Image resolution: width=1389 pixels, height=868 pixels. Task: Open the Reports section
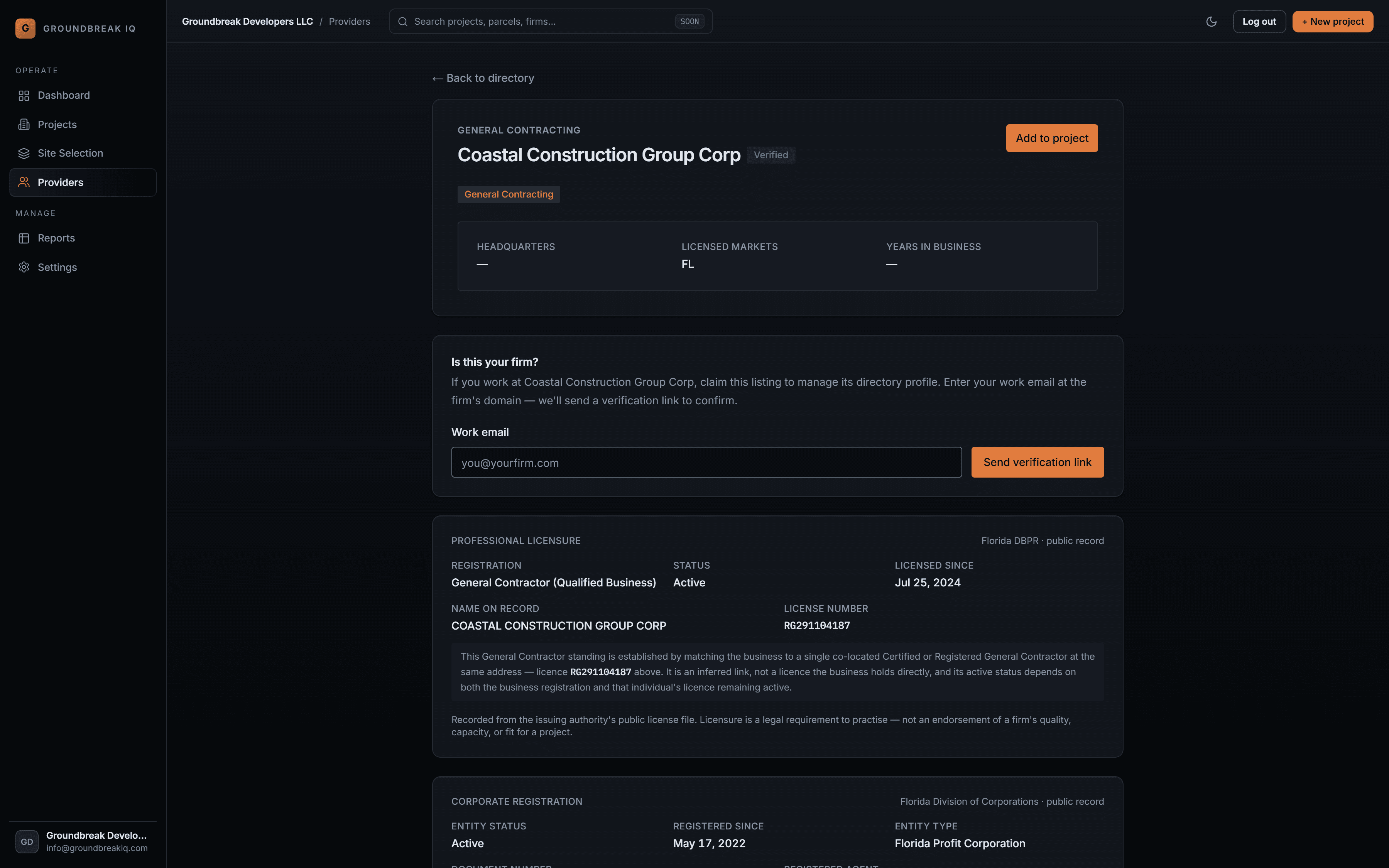point(83,238)
